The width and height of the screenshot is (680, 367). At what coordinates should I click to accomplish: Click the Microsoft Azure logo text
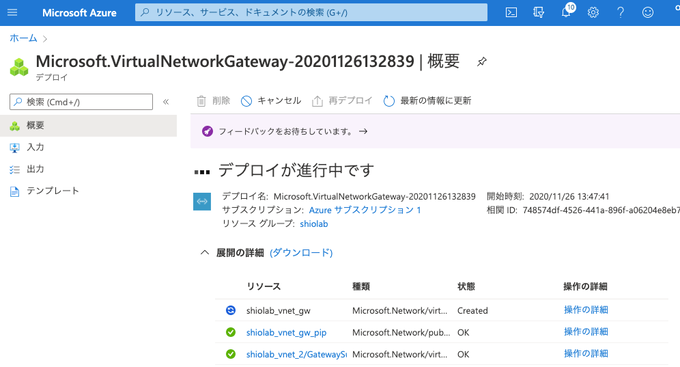coord(79,13)
